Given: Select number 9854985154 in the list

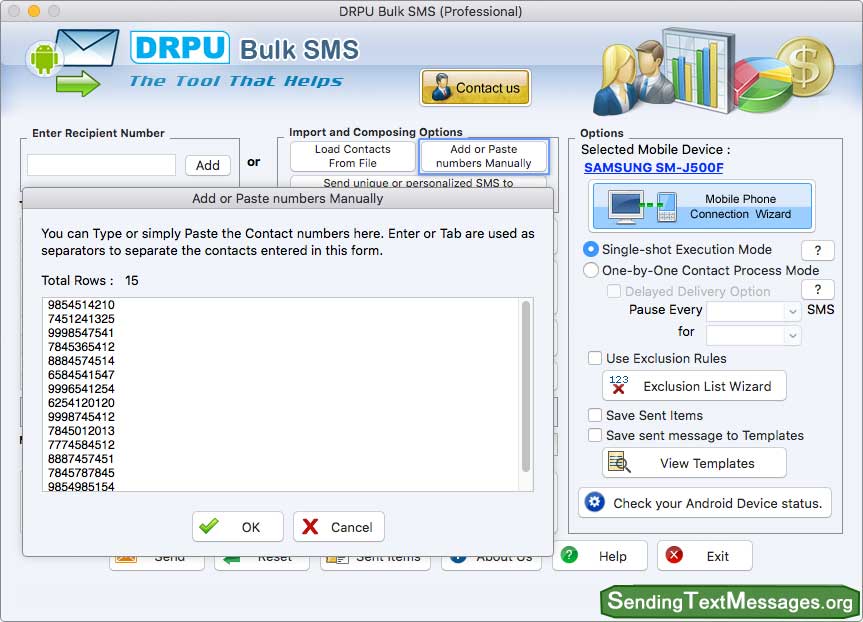Looking at the screenshot, I should point(81,487).
